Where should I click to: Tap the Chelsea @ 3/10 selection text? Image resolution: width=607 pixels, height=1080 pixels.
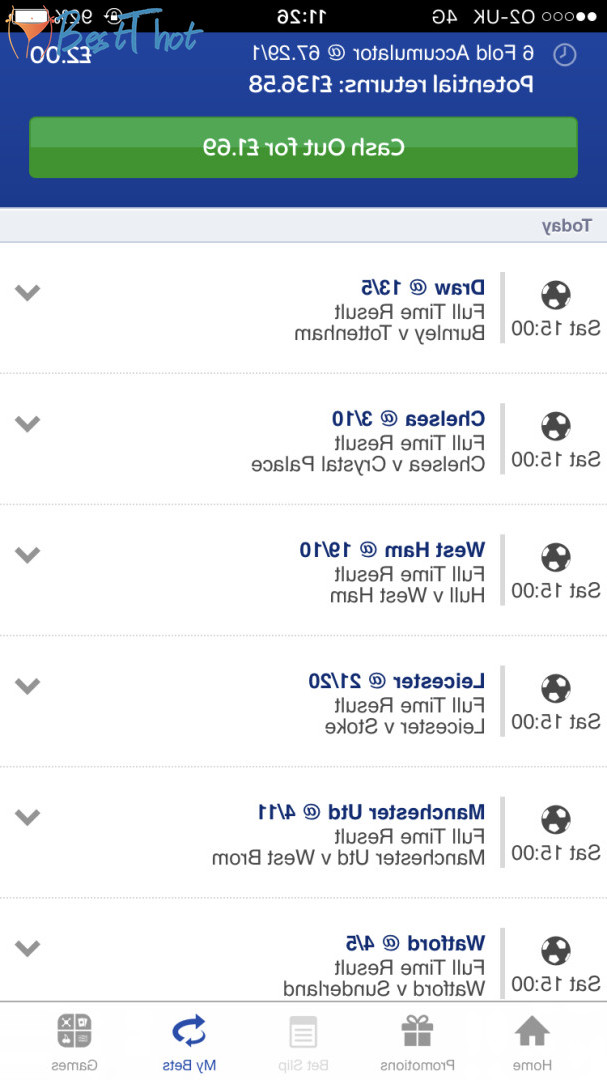[x=408, y=418]
